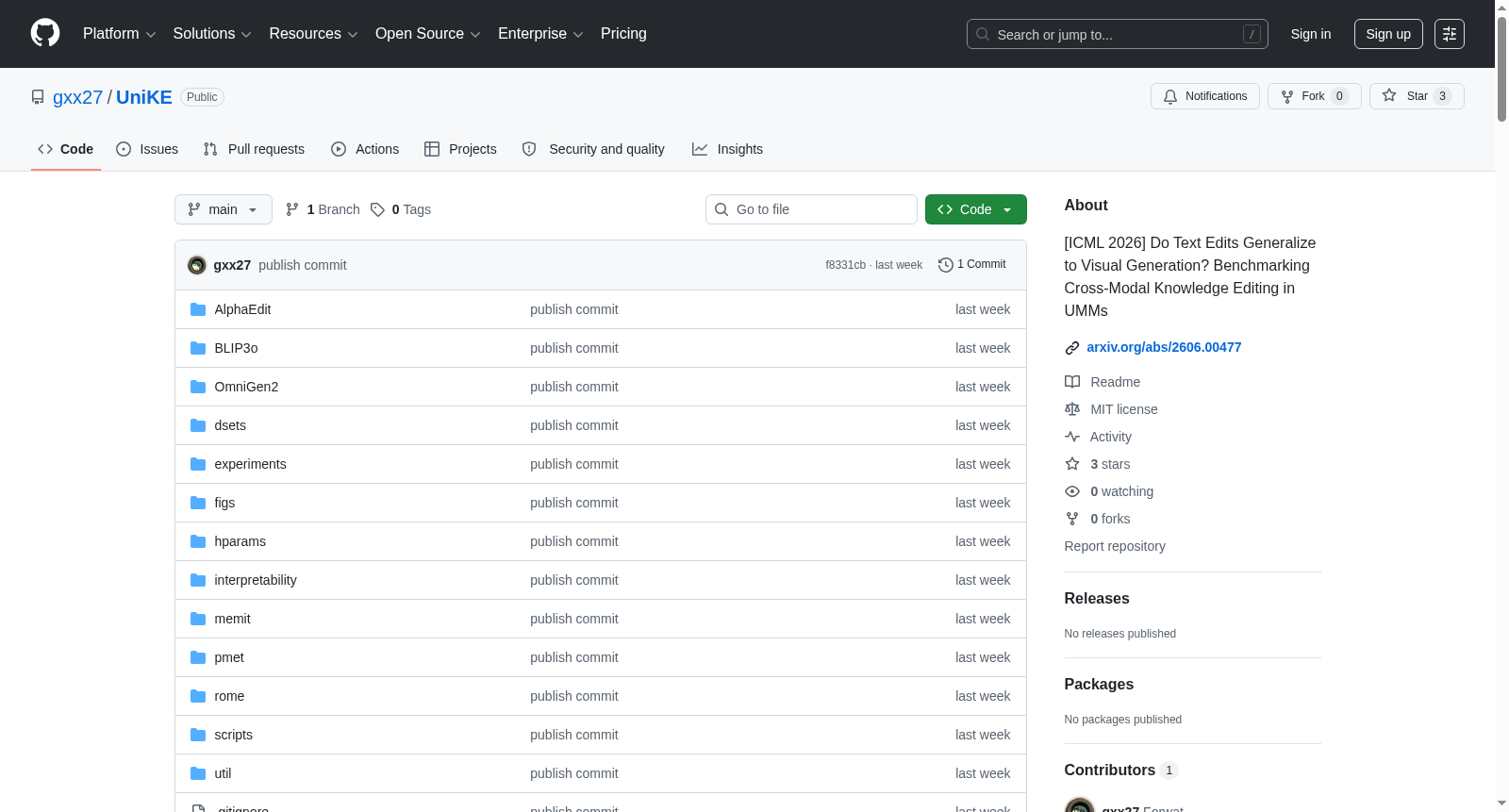Expand the Resources menu
The width and height of the screenshot is (1509, 812).
[313, 34]
